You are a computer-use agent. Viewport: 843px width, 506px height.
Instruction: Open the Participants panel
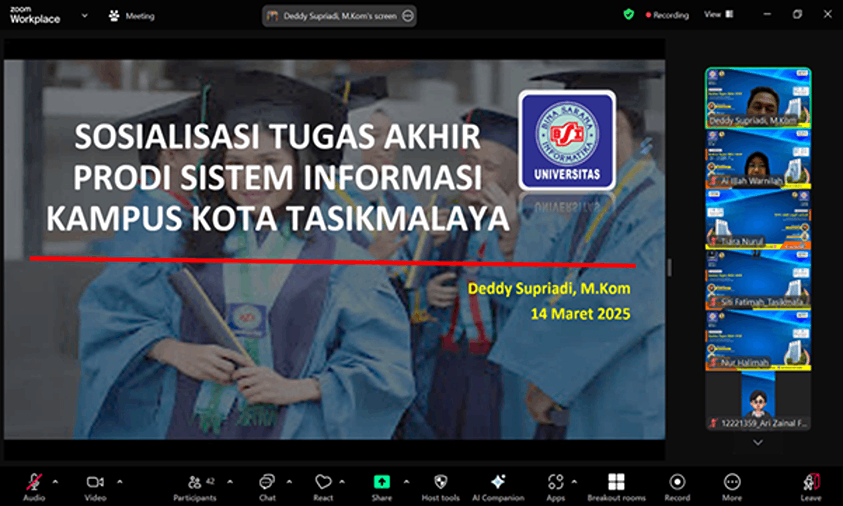point(195,482)
